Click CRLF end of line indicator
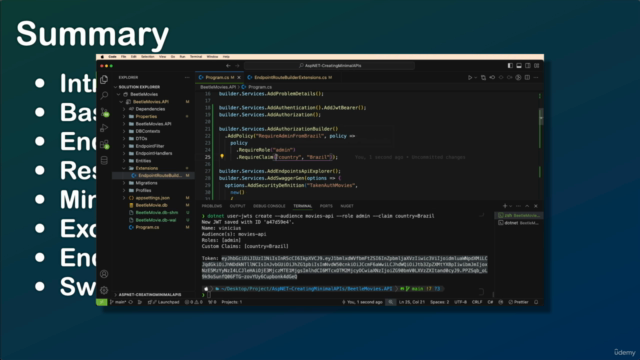 pos(477,302)
